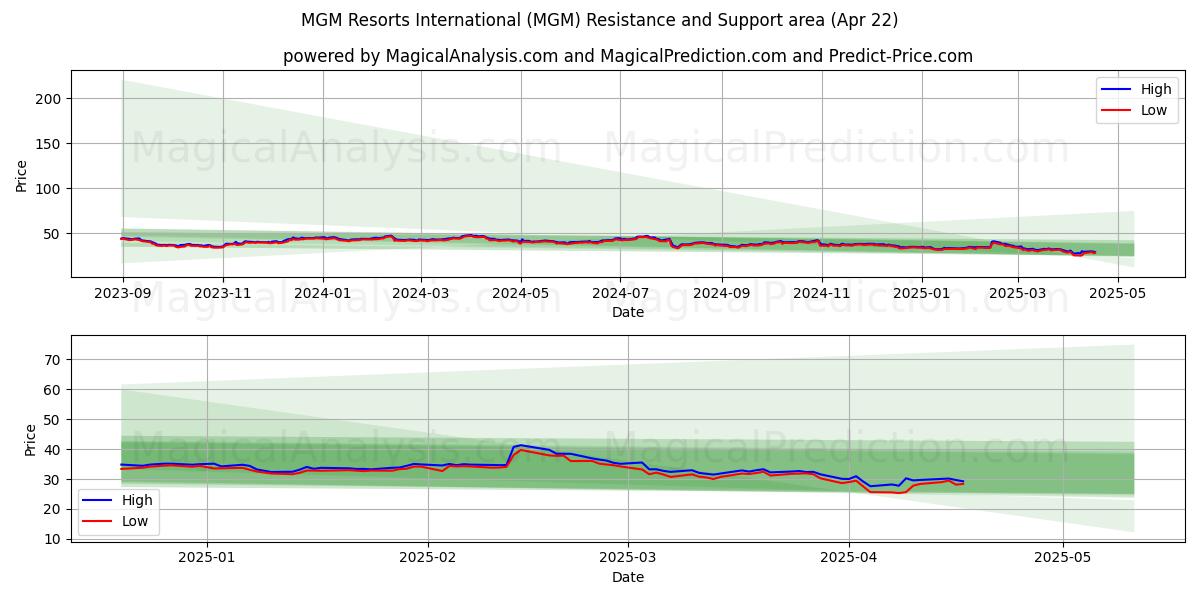Click the 2024-09 tick label on top chart

721,294
